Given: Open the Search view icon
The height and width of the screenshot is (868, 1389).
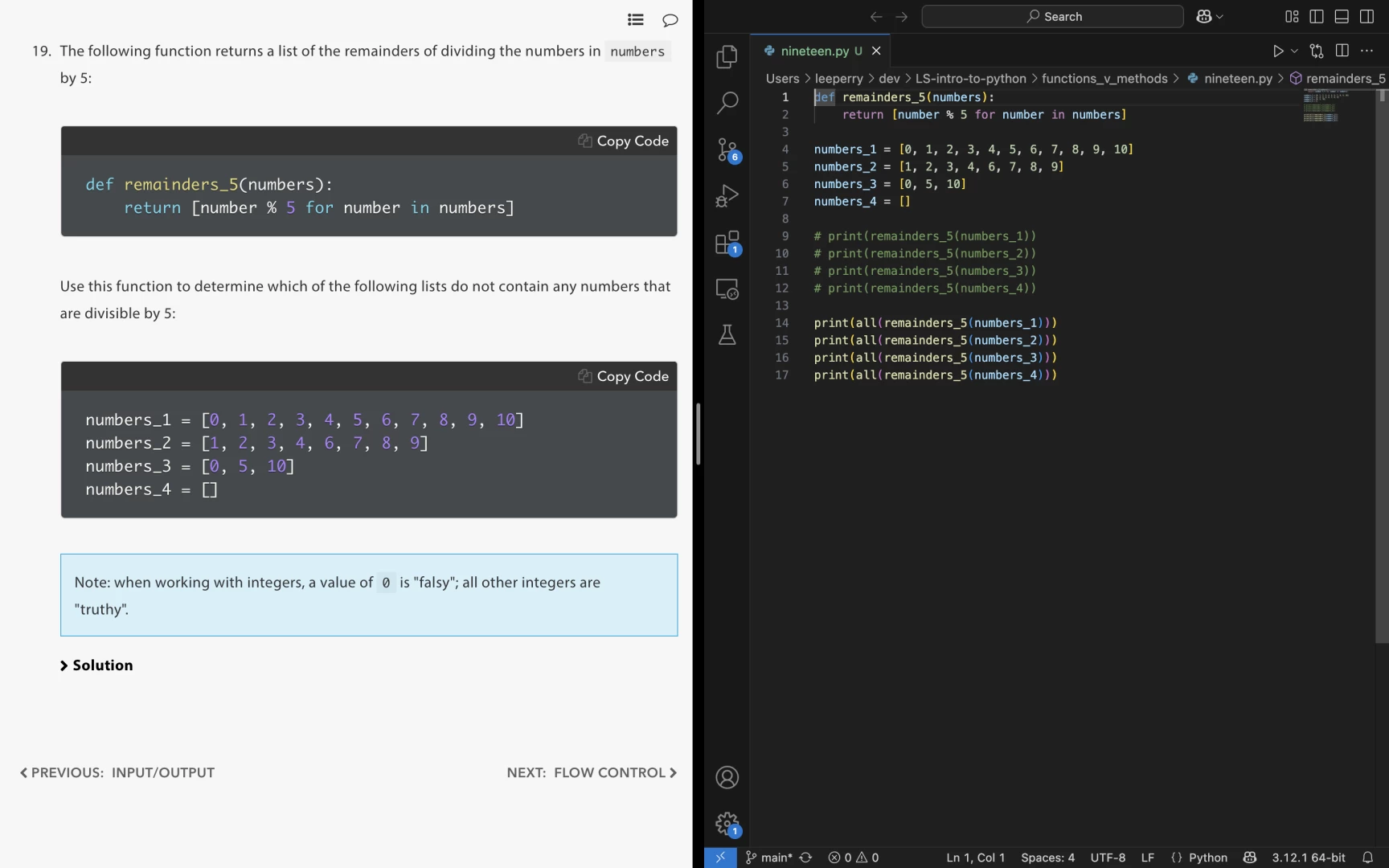Looking at the screenshot, I should pos(727,103).
